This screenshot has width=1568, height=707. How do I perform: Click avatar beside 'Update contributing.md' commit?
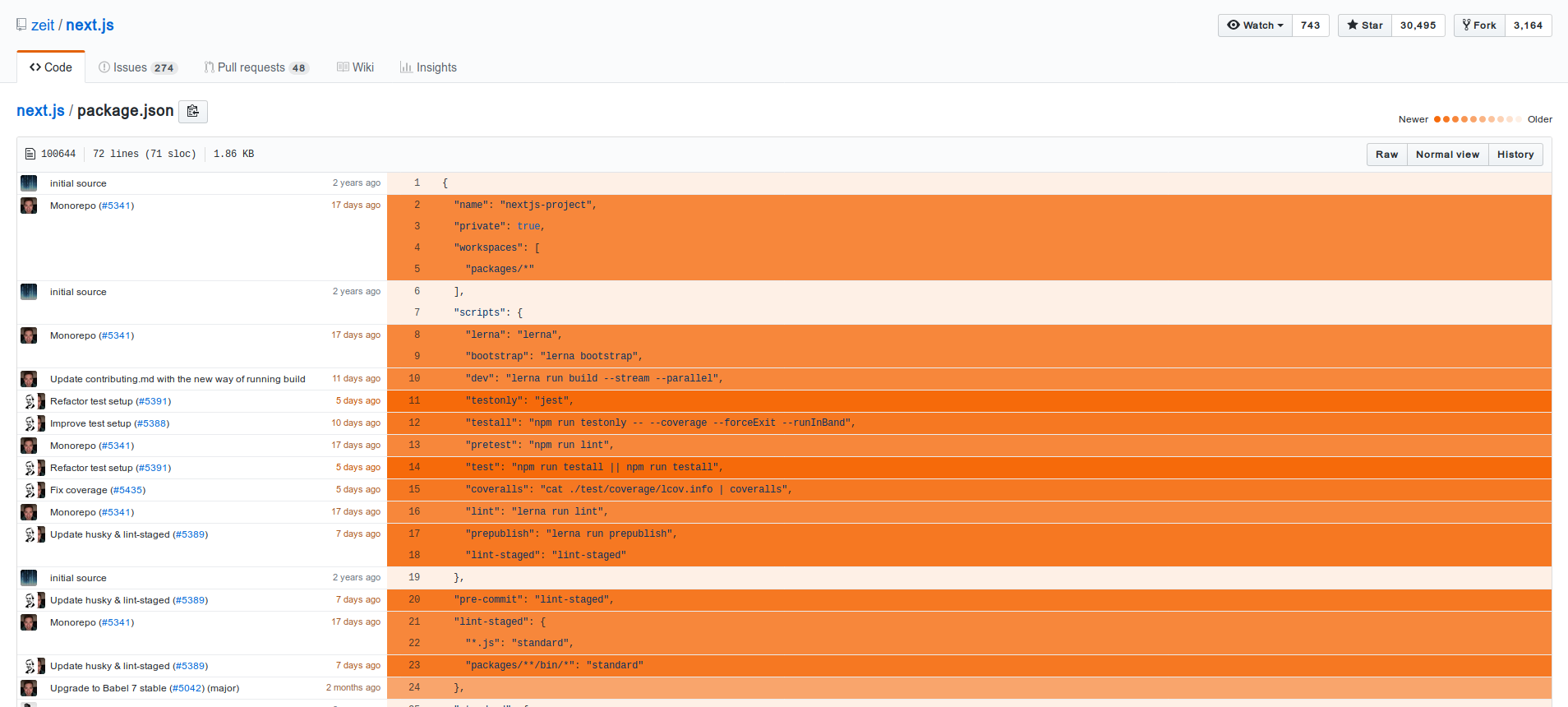click(x=29, y=379)
